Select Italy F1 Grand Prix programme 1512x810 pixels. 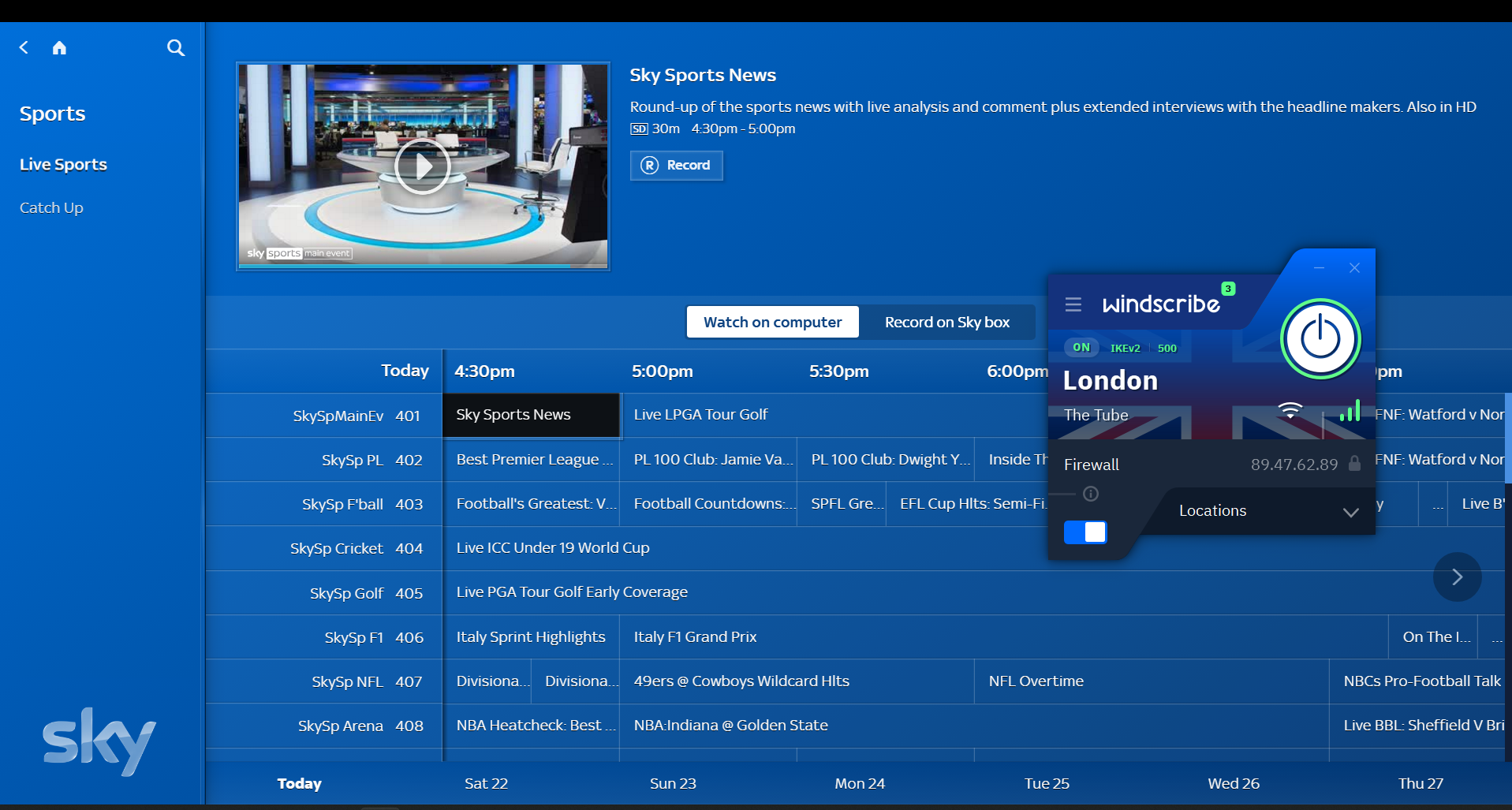tap(1004, 637)
